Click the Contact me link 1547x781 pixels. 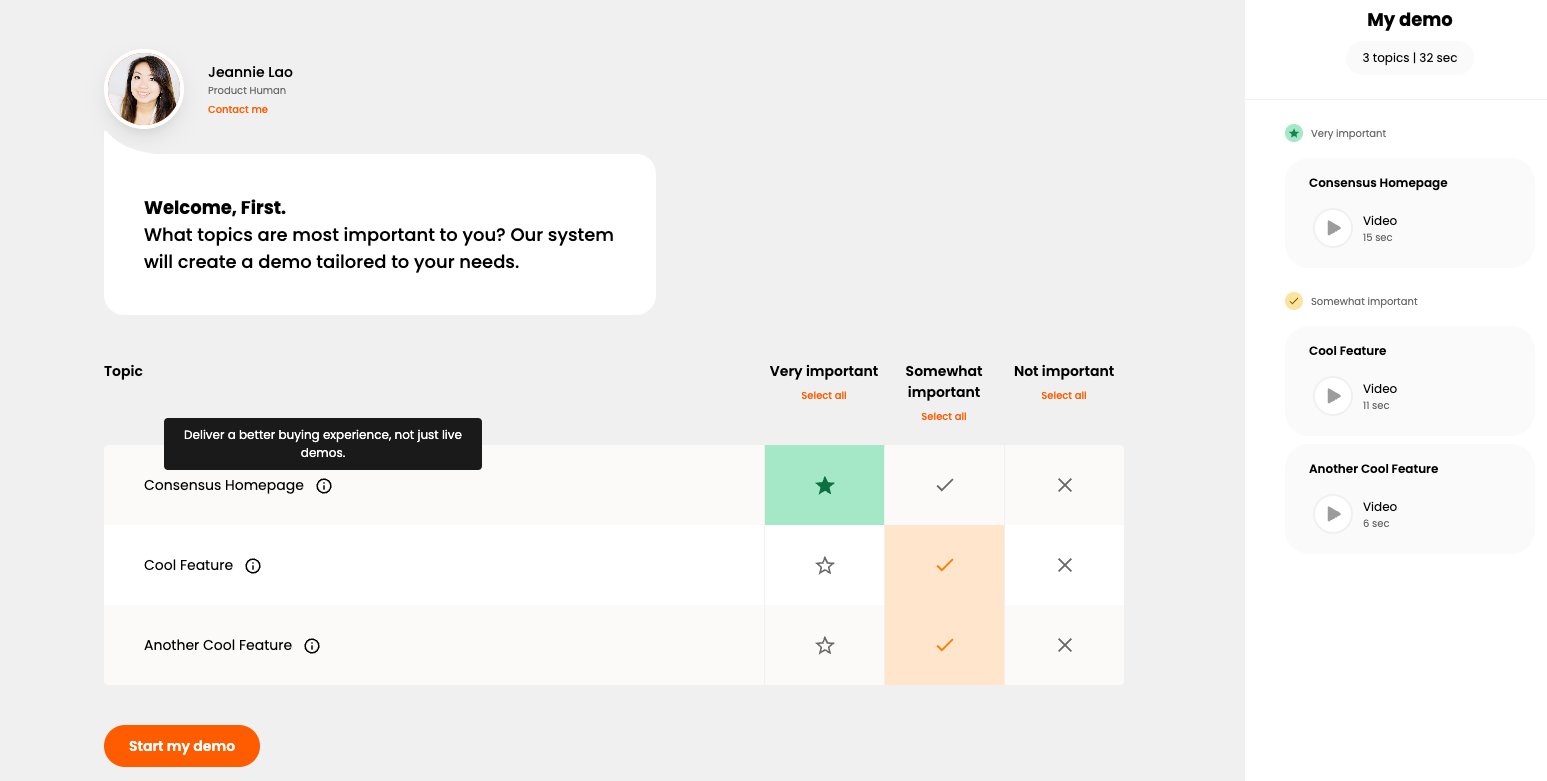pyautogui.click(x=238, y=110)
